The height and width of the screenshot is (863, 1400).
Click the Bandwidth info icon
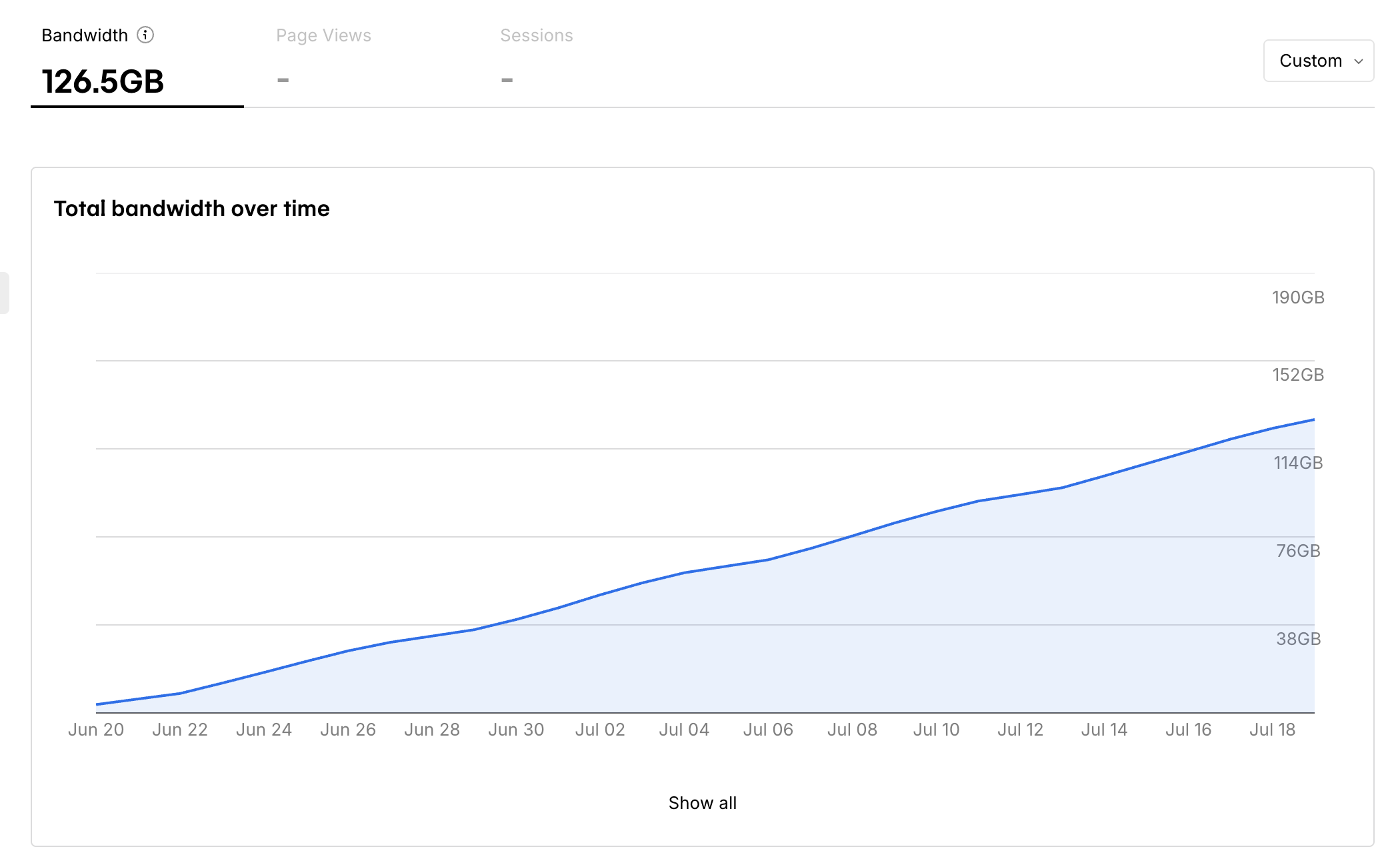[145, 35]
